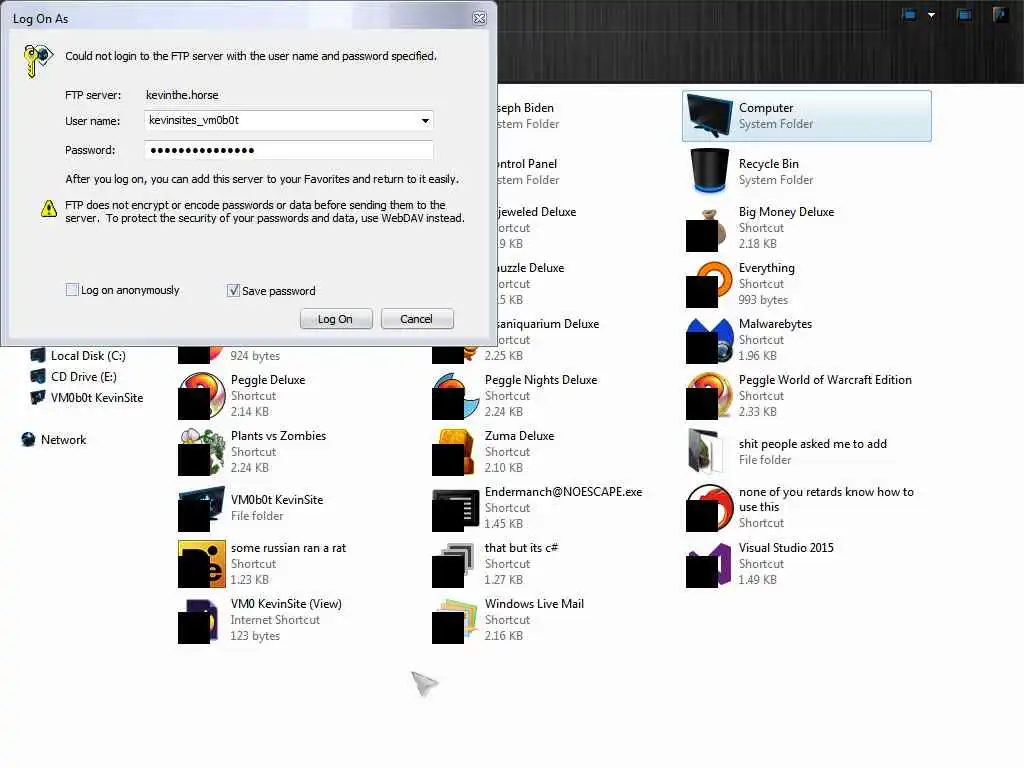Launch the Everything search shortcut

pyautogui.click(x=709, y=284)
